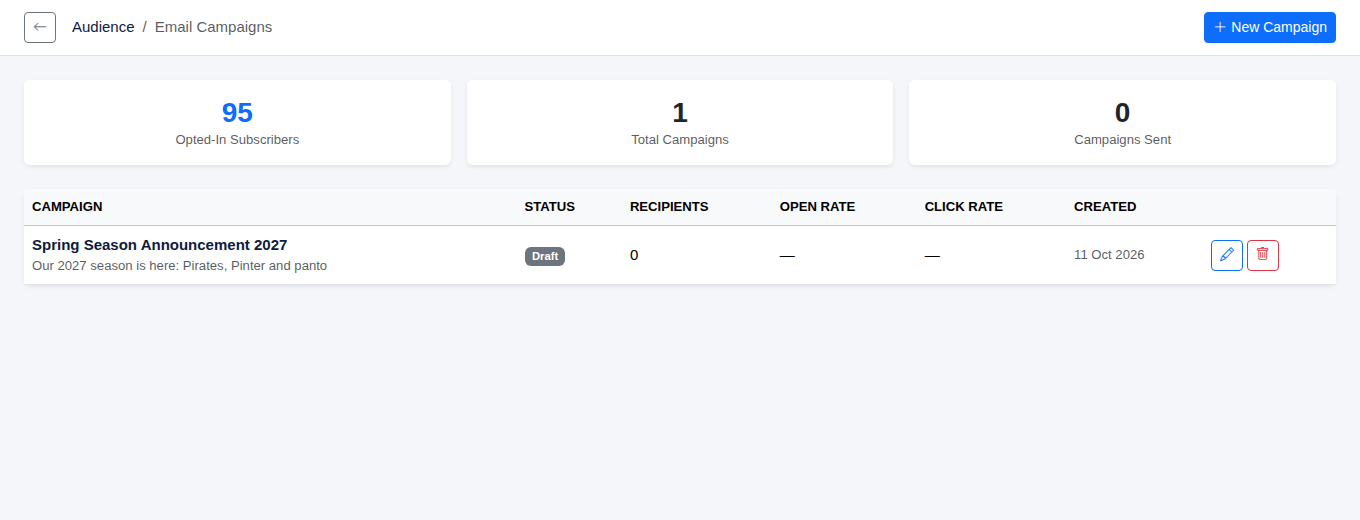The height and width of the screenshot is (520, 1360).
Task: Click the back arrow icon button
Action: (40, 27)
